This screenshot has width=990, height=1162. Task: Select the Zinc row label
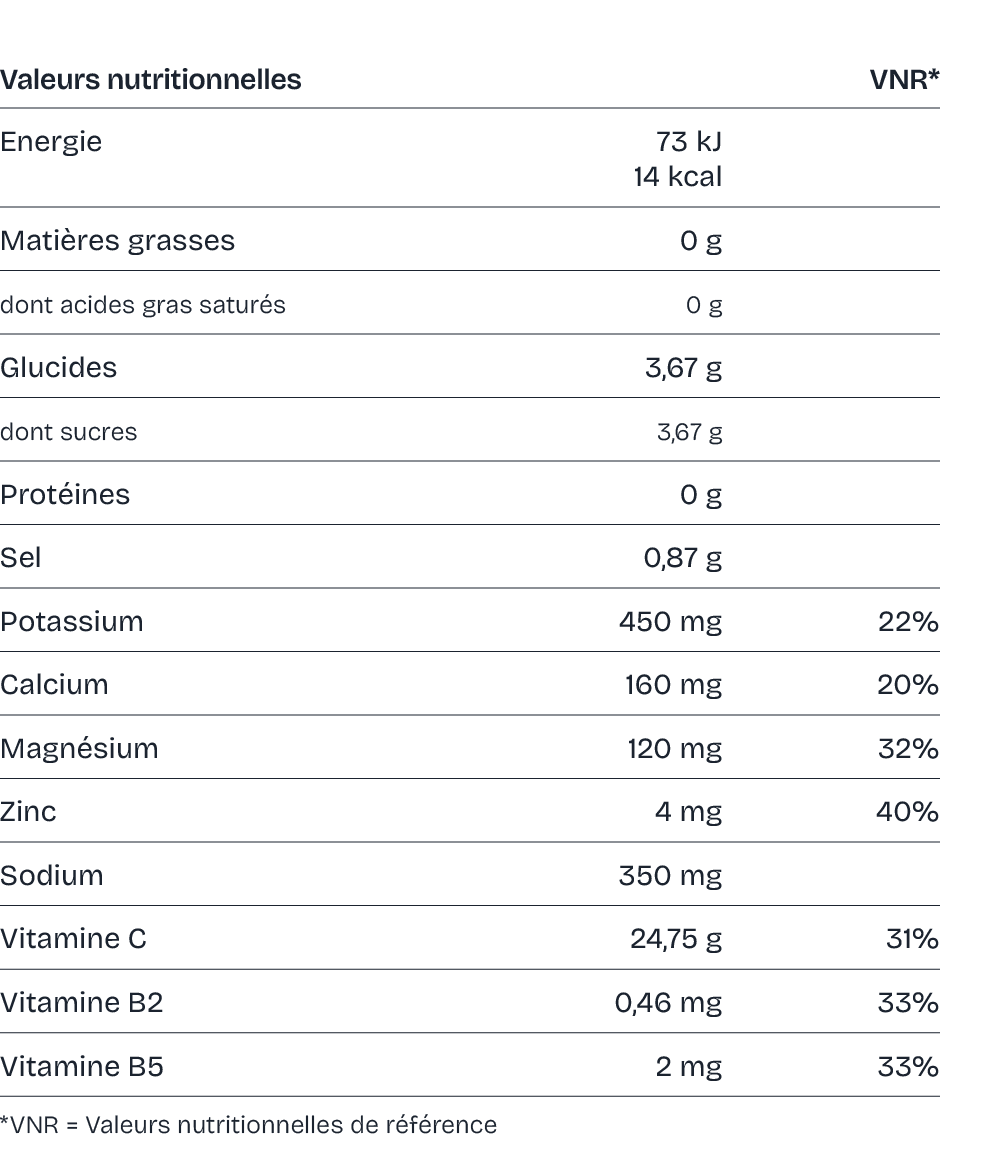coord(28,811)
